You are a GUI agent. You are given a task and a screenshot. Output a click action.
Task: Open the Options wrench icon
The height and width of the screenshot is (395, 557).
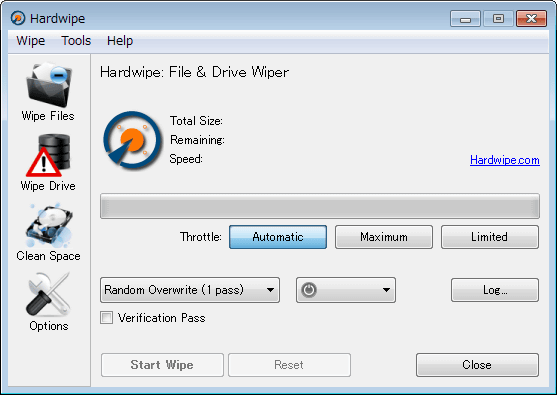coord(48,294)
